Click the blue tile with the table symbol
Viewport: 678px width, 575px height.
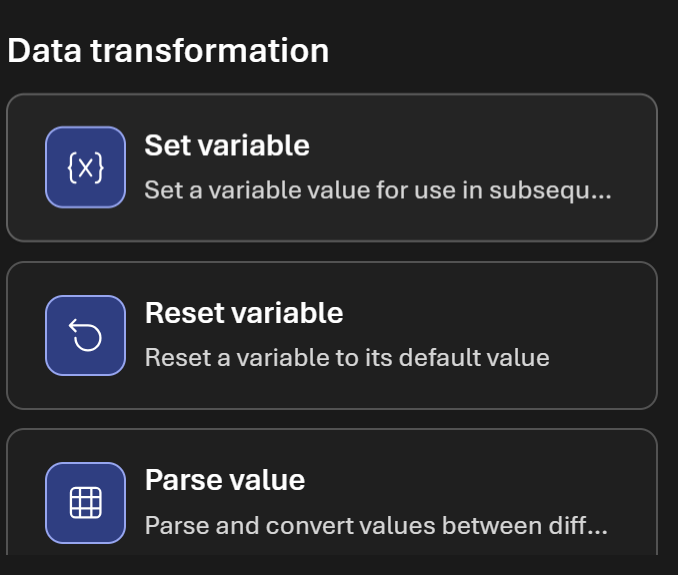click(85, 502)
